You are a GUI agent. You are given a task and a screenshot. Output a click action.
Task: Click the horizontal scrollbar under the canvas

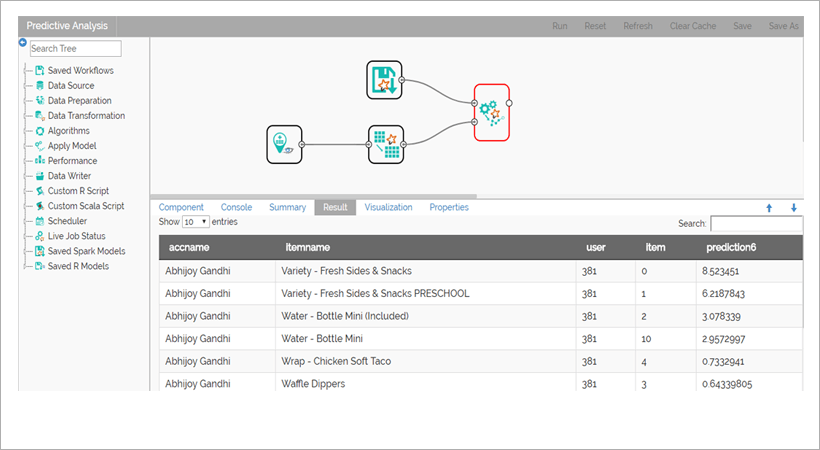[x=314, y=197]
